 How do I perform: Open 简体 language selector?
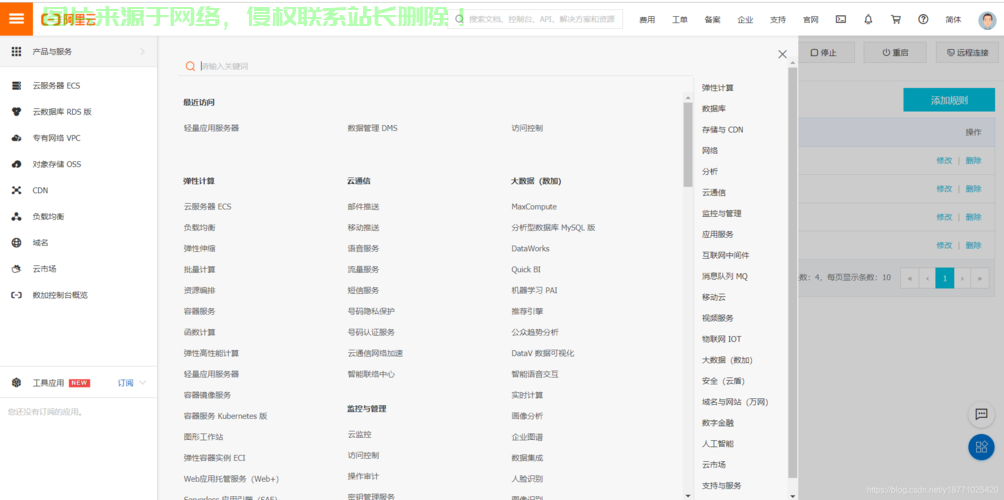click(x=953, y=20)
